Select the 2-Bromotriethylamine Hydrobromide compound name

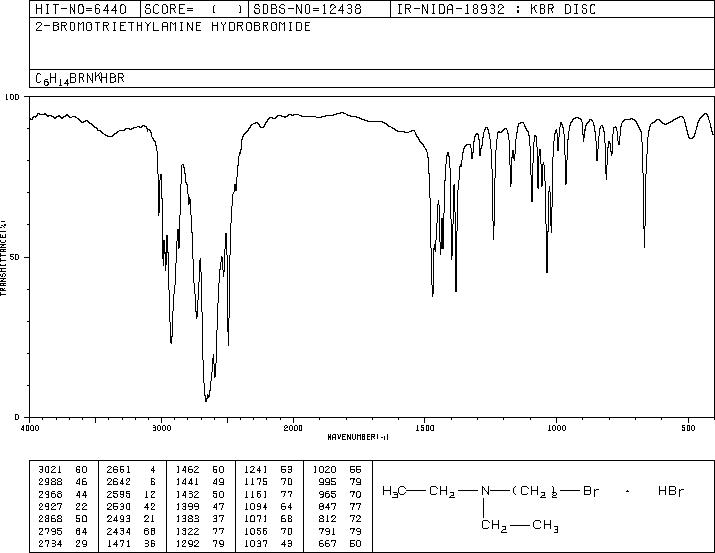[173, 26]
